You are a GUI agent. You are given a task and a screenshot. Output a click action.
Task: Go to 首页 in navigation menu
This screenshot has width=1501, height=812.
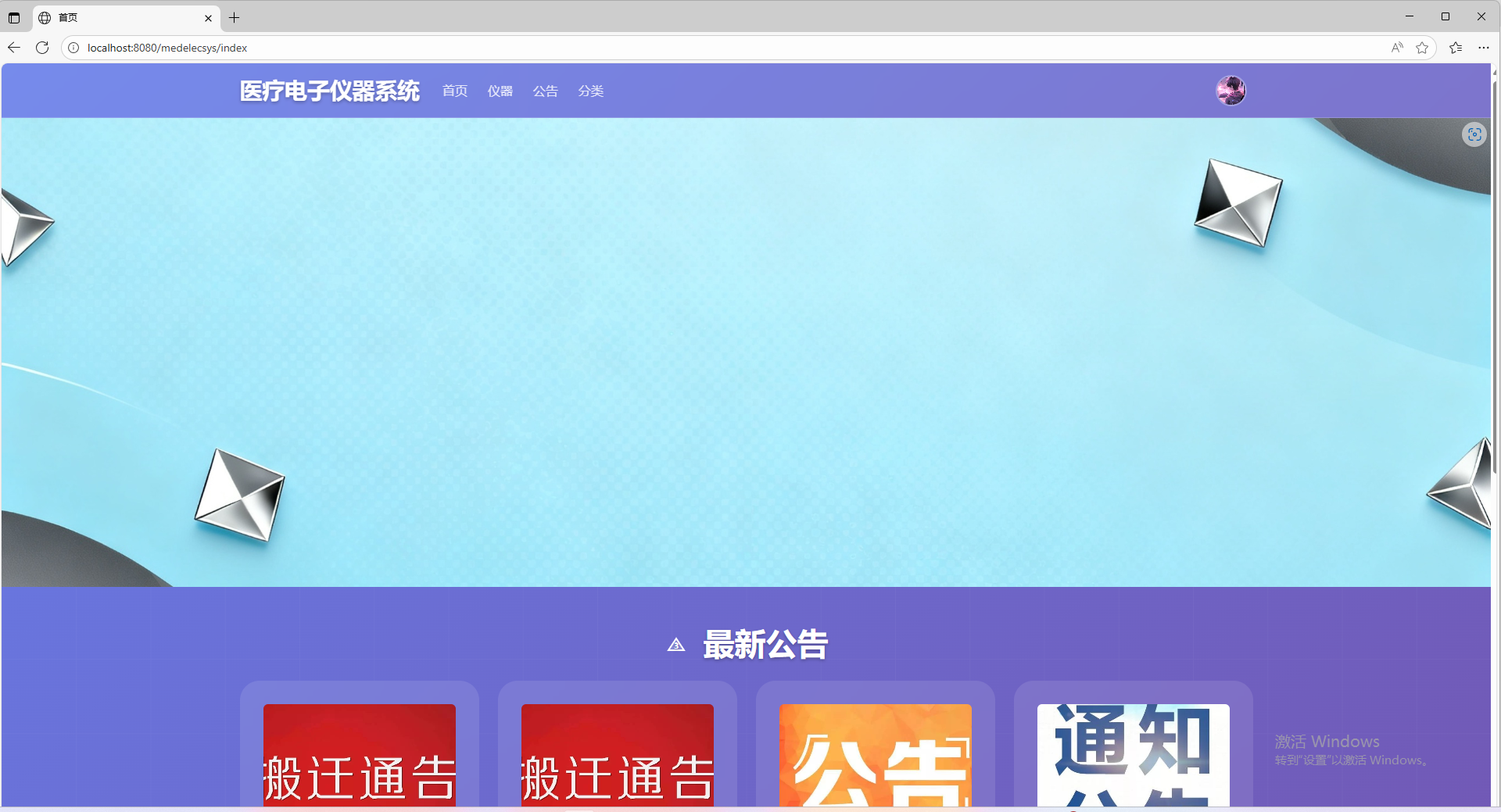455,91
